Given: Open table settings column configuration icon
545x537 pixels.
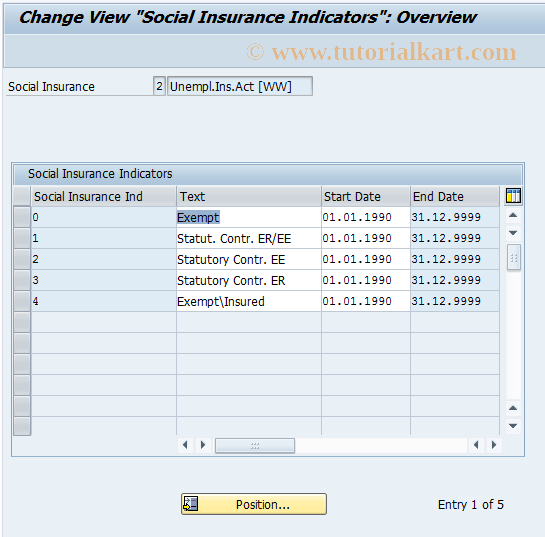Looking at the screenshot, I should coord(513,196).
